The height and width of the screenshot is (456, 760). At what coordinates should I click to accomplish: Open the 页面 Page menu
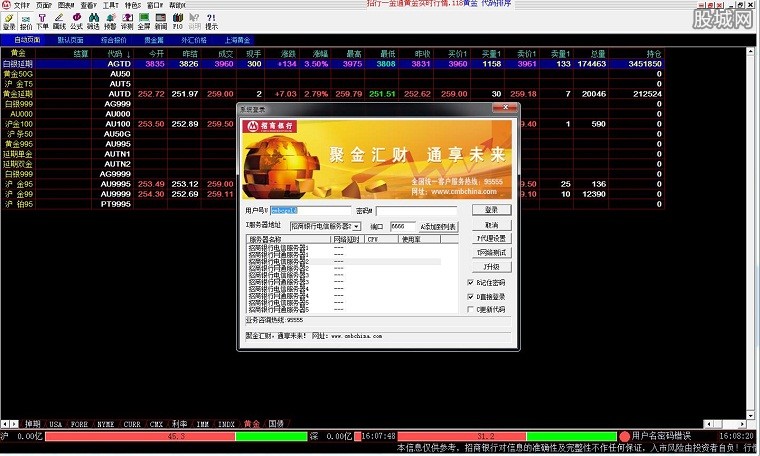(x=44, y=5)
